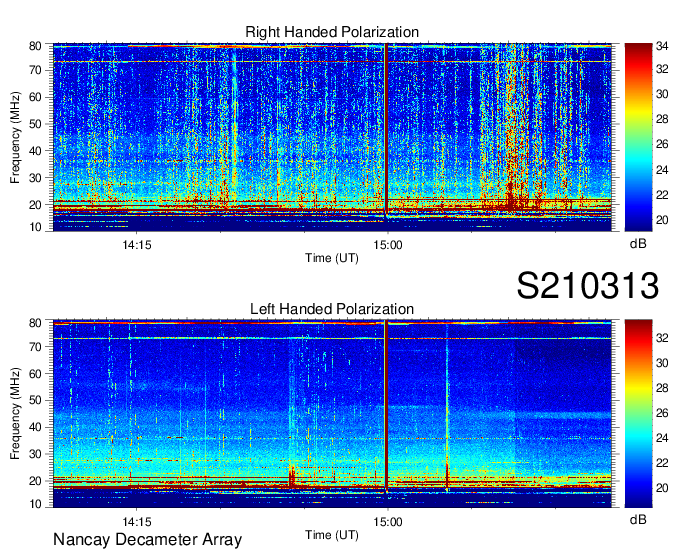Viewport: 680px width, 552px height.
Task: Click the 14:15 tick label under Right Handed plot
Action: (x=137, y=245)
